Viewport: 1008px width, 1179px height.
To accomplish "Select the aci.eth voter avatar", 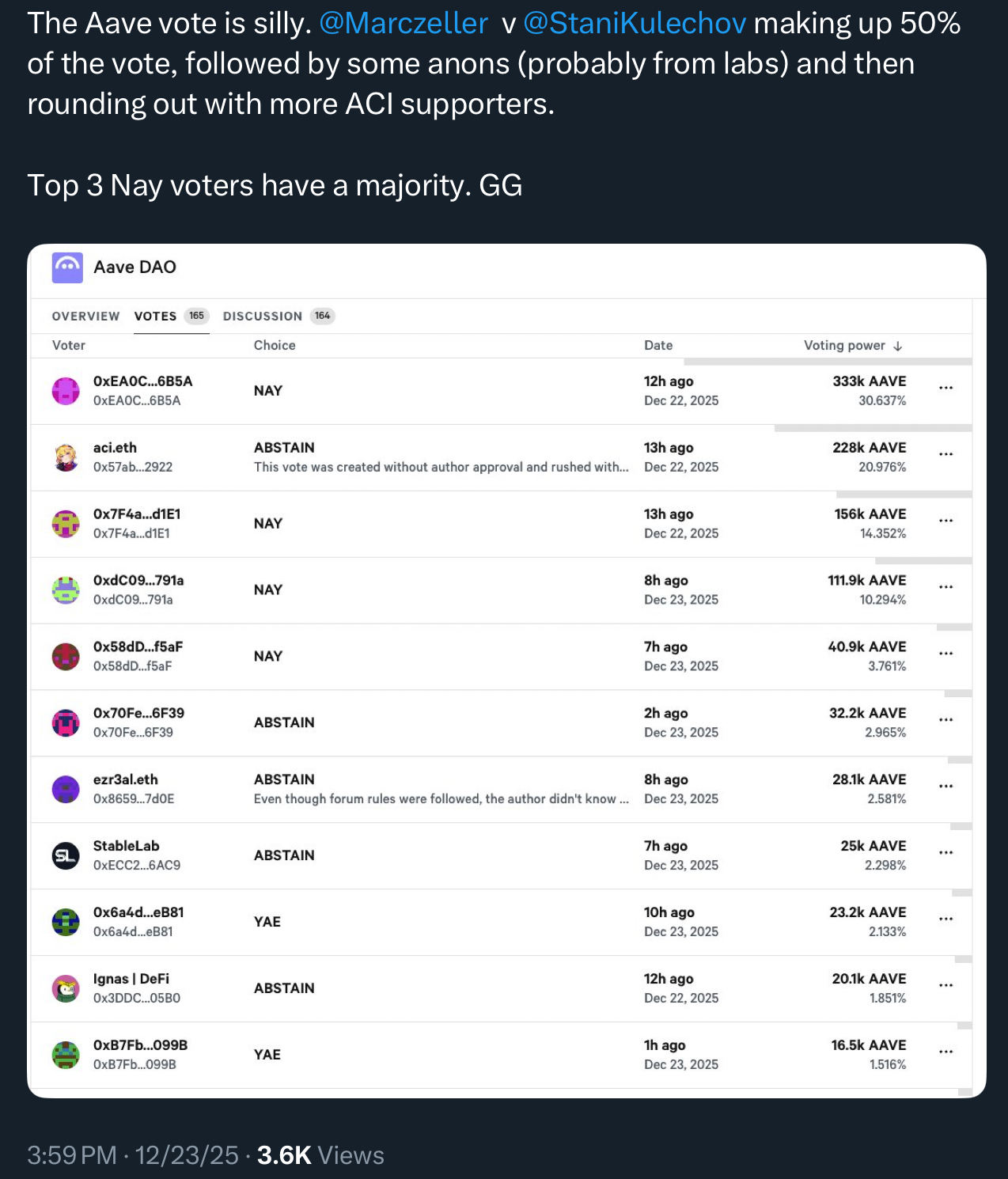I will tap(68, 457).
